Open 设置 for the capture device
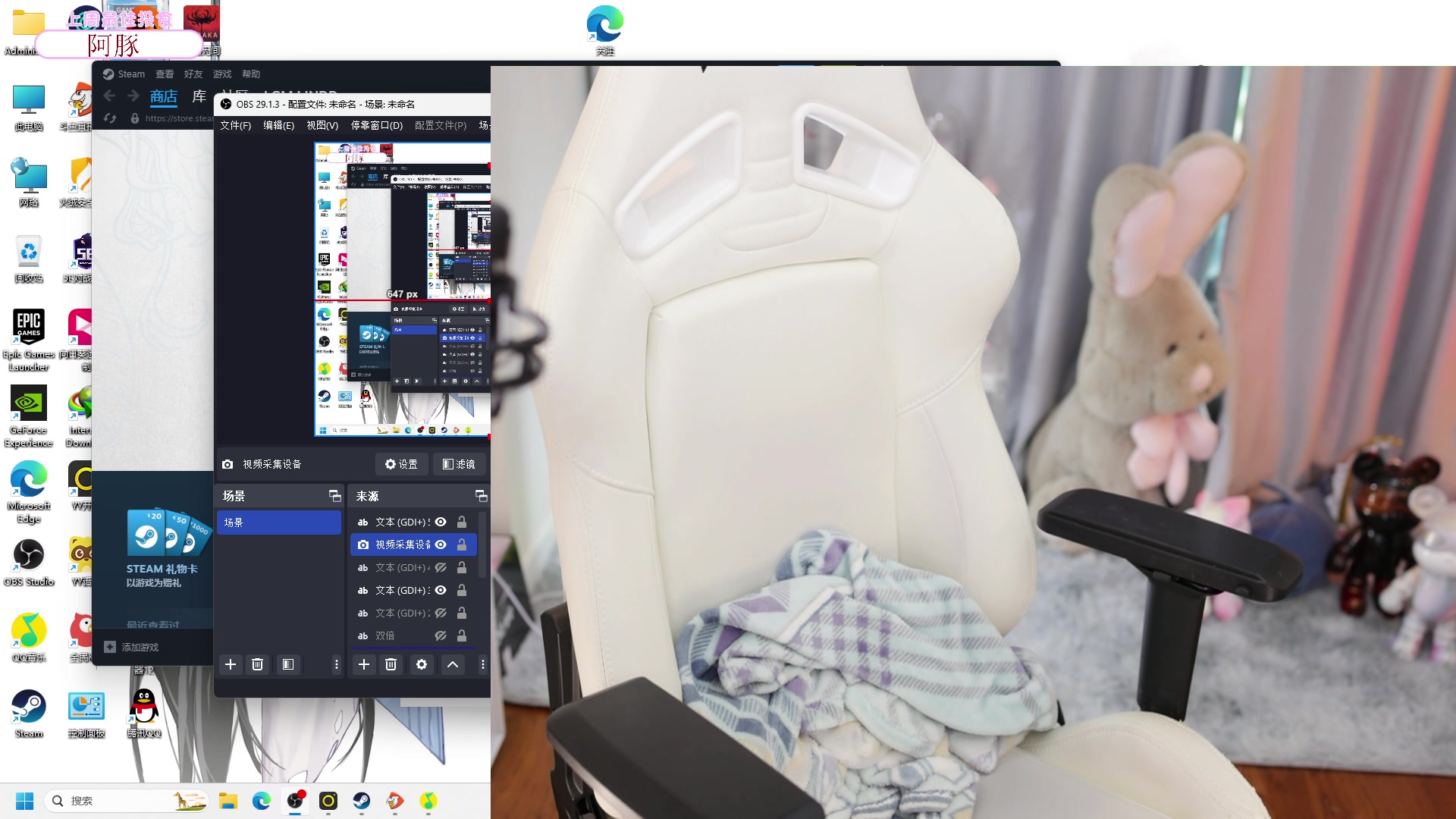Screen dimensions: 1456x819 [x=401, y=464]
